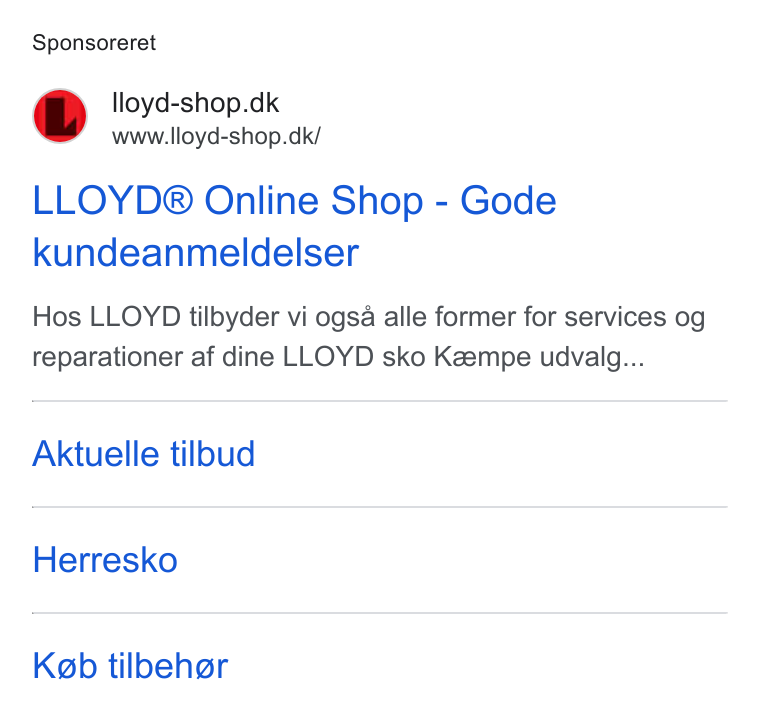Image resolution: width=760 pixels, height=718 pixels.
Task: Click the word tilbehør in the last sitelink
Action: 168,666
